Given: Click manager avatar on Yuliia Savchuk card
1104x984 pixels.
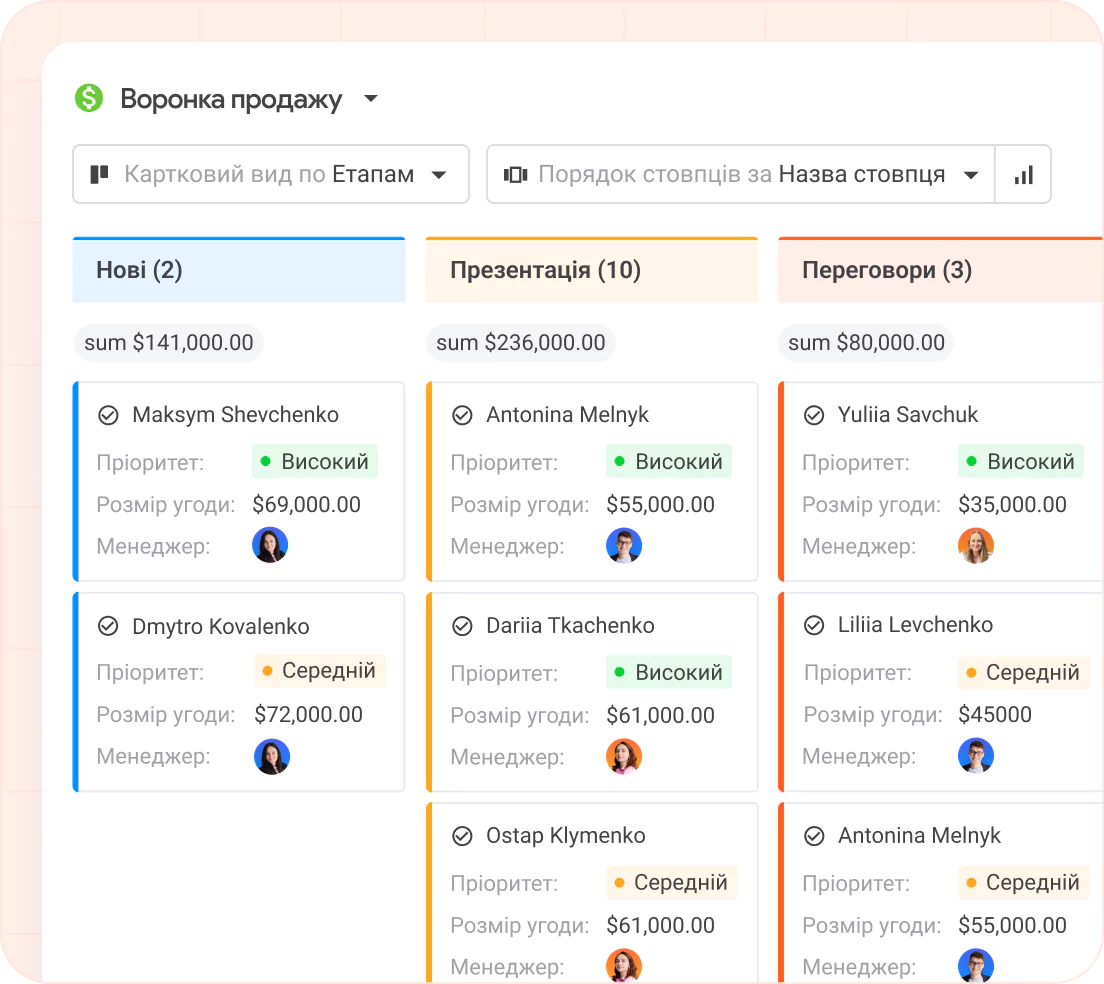Looking at the screenshot, I should 975,545.
